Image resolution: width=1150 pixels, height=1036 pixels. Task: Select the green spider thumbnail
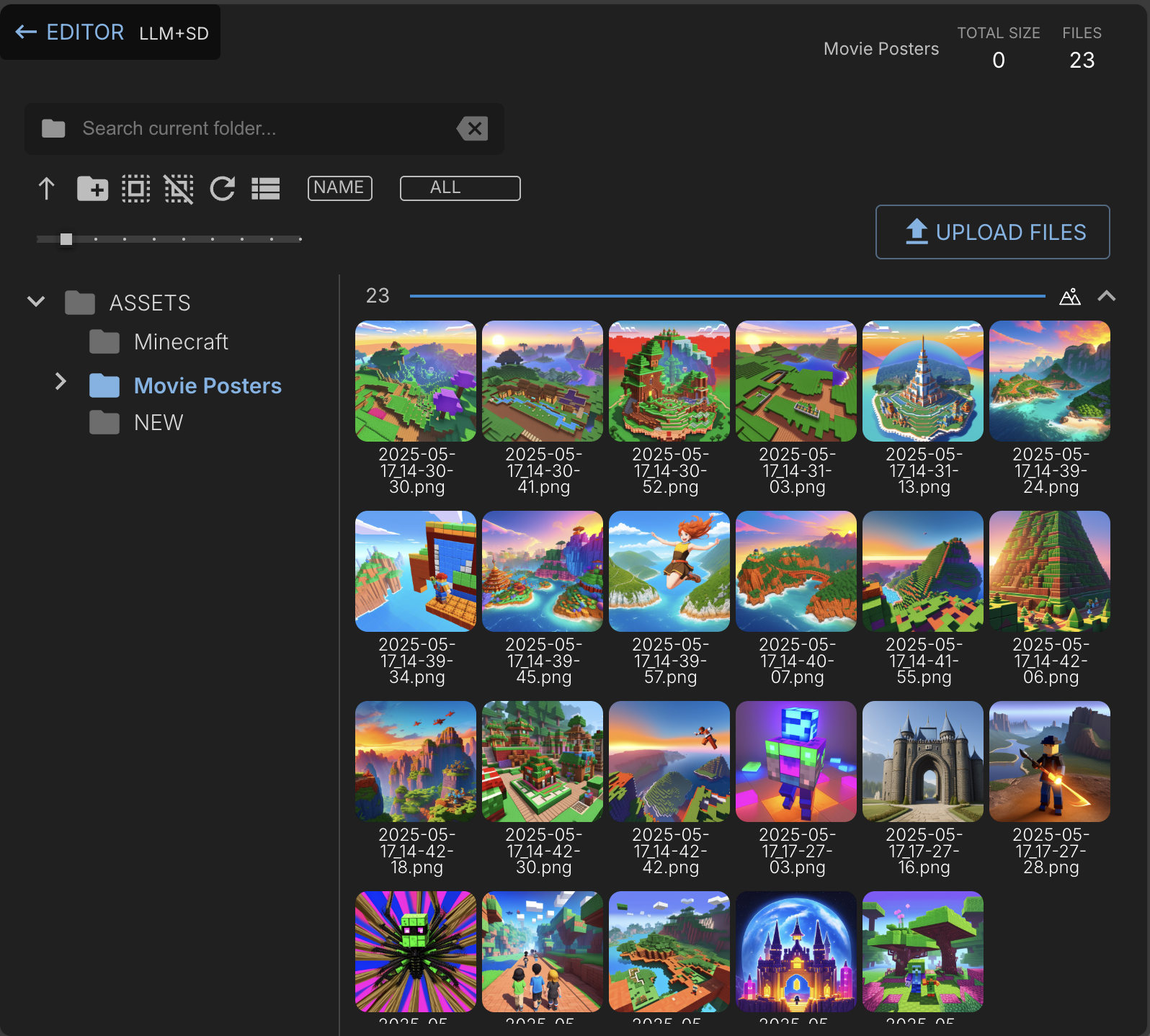pyautogui.click(x=416, y=952)
